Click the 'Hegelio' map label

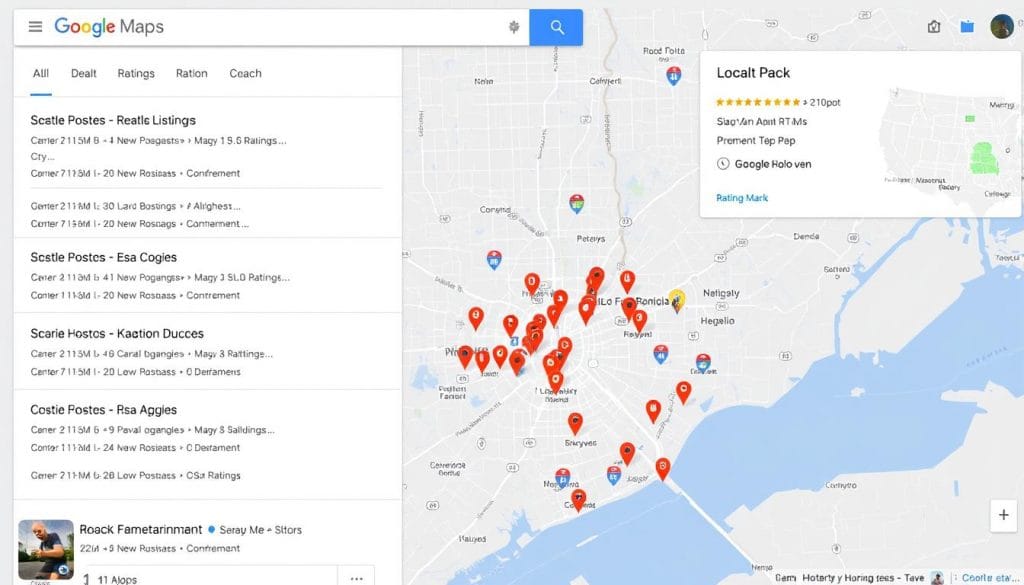717,321
